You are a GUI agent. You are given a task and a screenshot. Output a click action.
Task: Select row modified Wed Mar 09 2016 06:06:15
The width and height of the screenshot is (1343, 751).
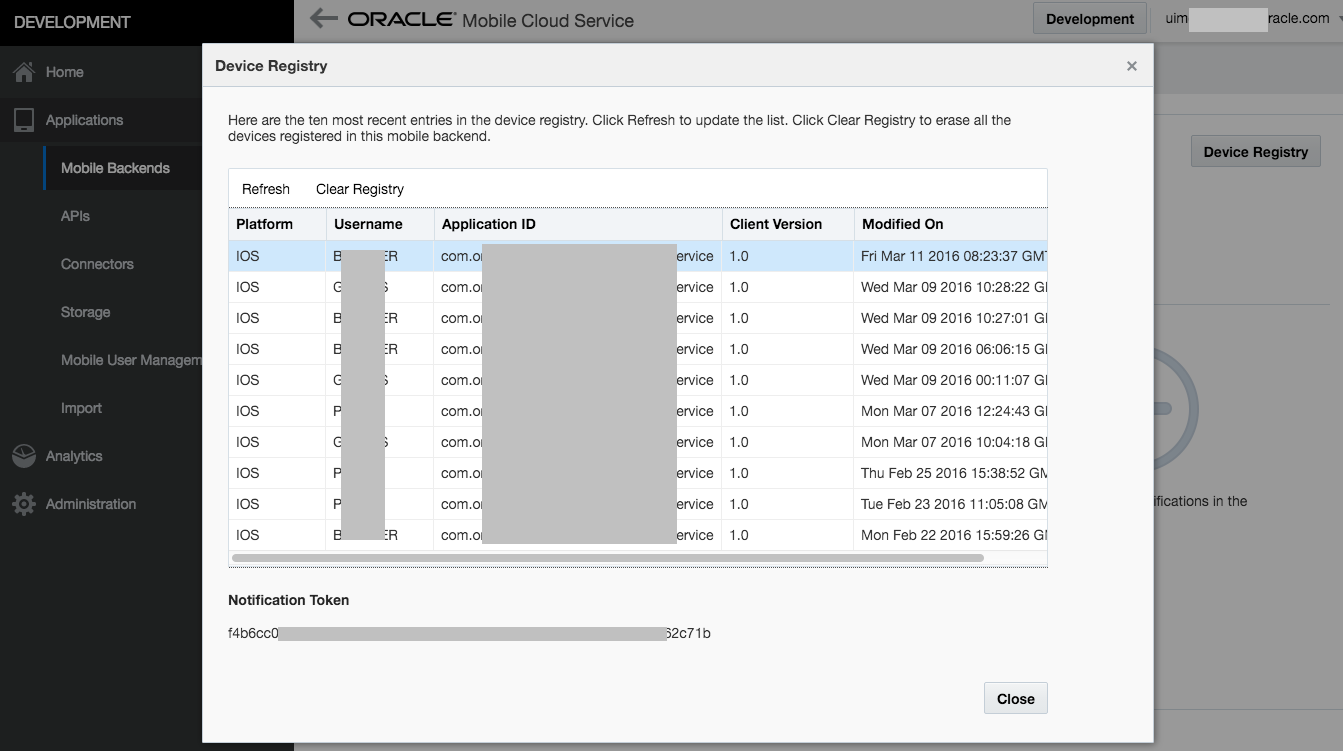pyautogui.click(x=638, y=349)
